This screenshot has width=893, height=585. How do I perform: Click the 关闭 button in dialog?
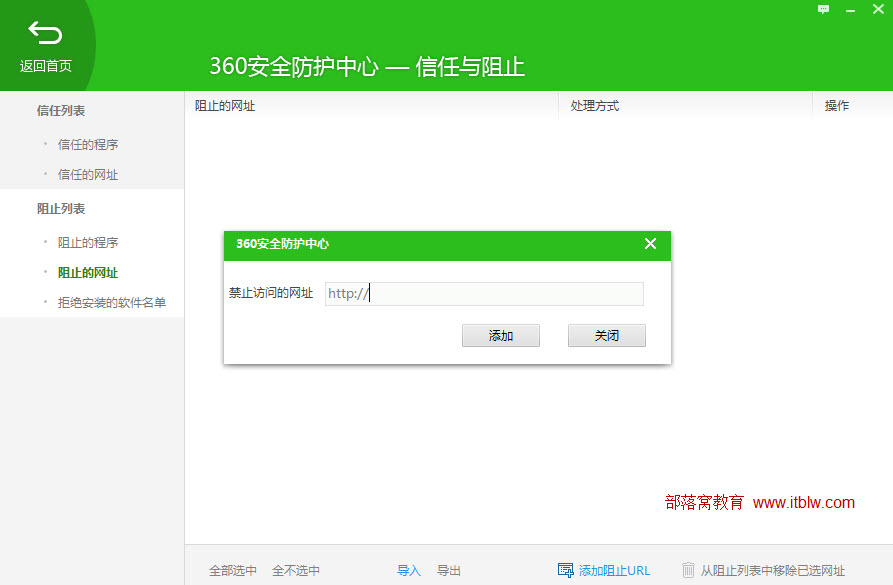607,336
